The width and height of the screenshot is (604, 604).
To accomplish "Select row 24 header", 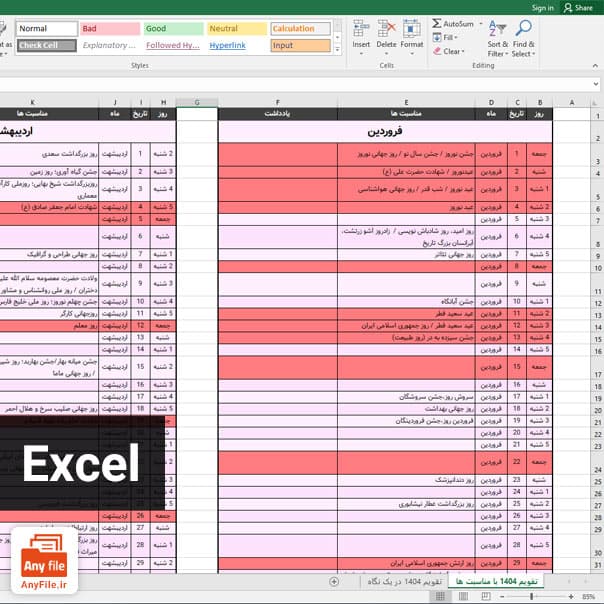I will click(x=597, y=462).
